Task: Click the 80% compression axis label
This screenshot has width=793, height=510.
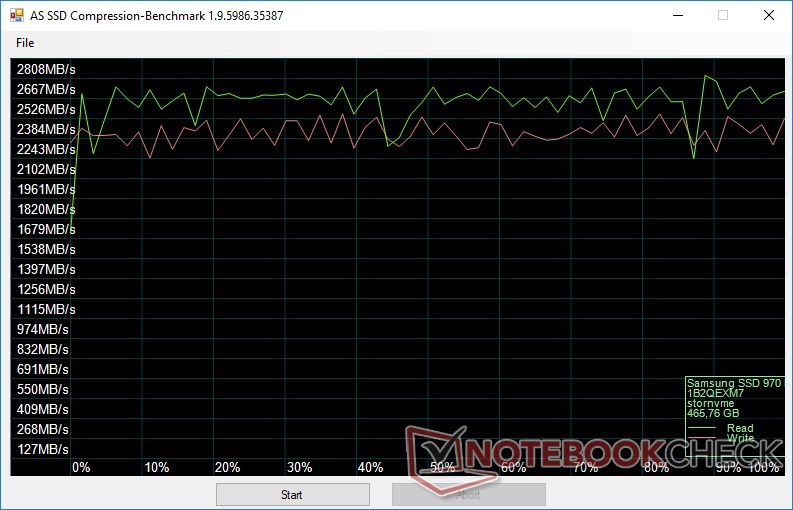Action: click(657, 468)
